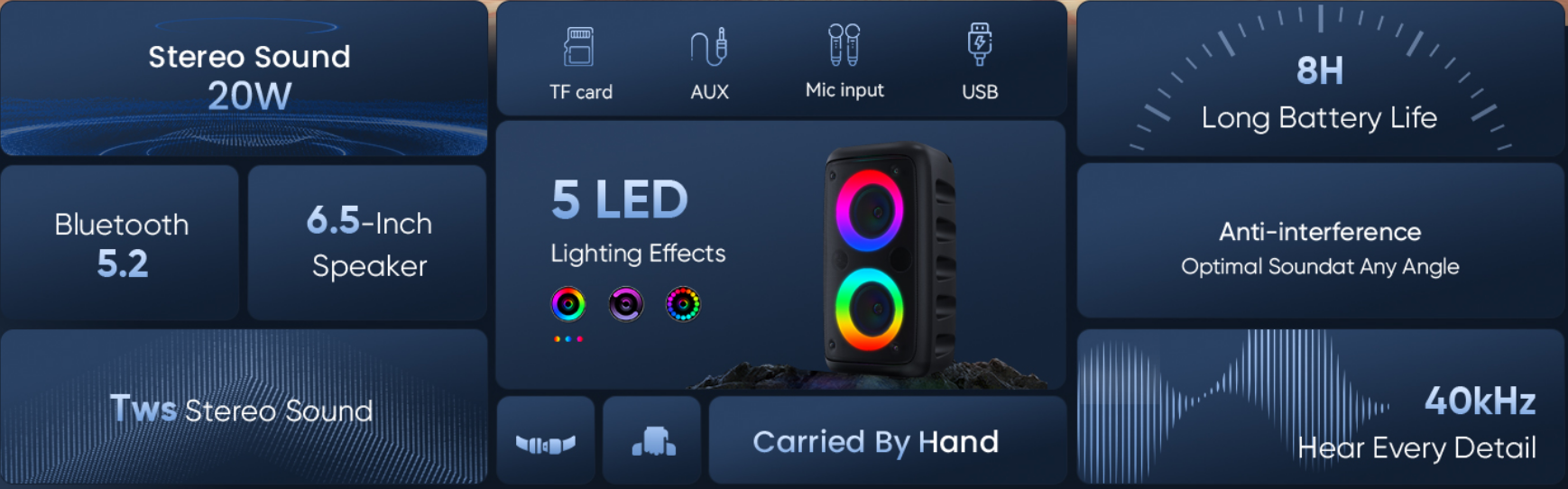The image size is (1568, 489).
Task: Select the AUX cable icon
Action: click(709, 47)
